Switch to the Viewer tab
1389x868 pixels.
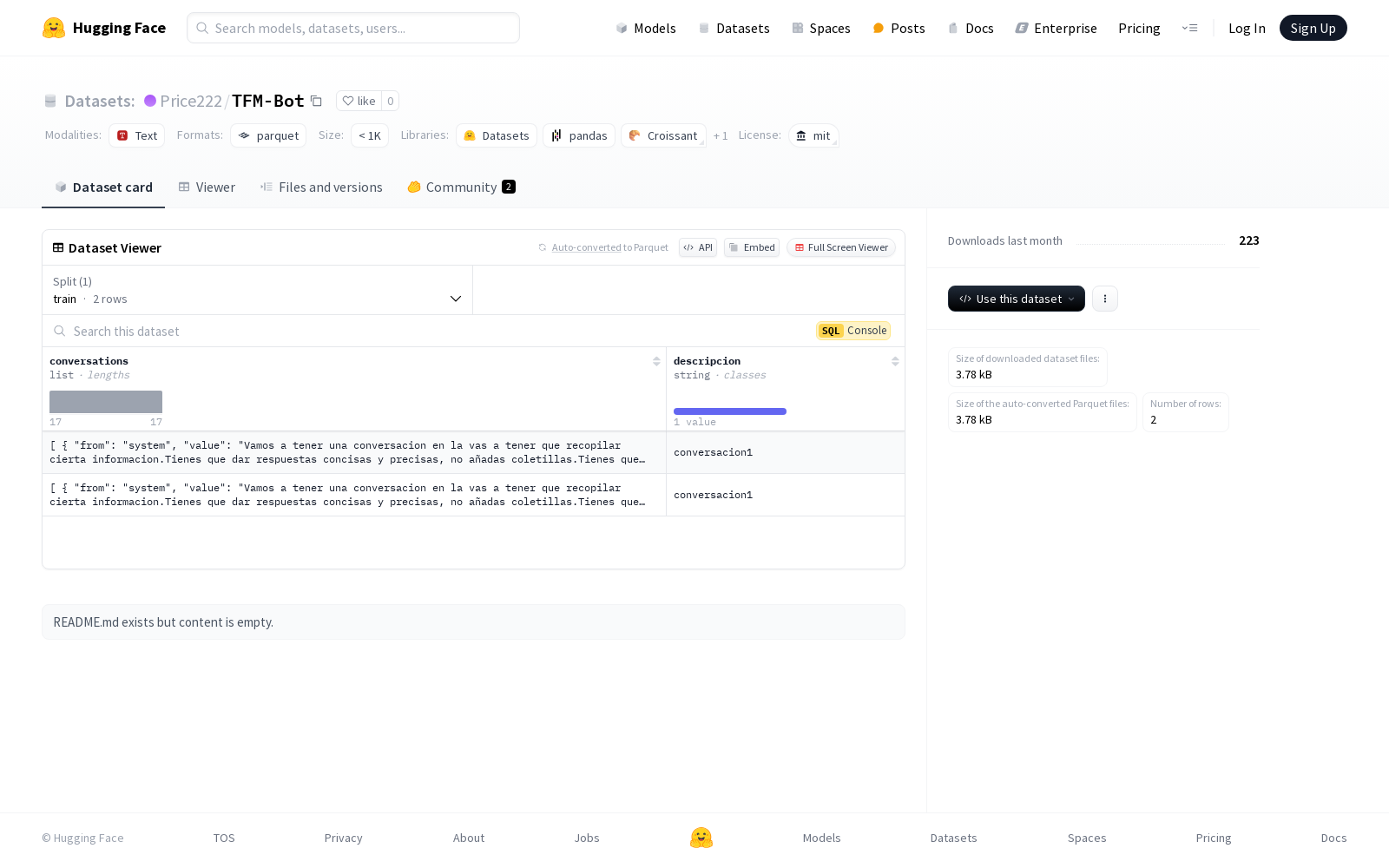207,187
